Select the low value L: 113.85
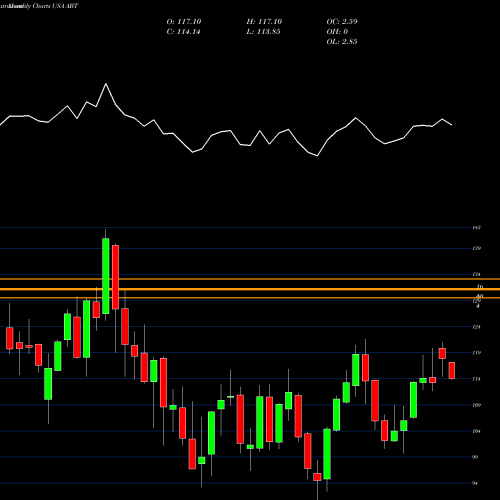The height and width of the screenshot is (500, 500). (263, 32)
